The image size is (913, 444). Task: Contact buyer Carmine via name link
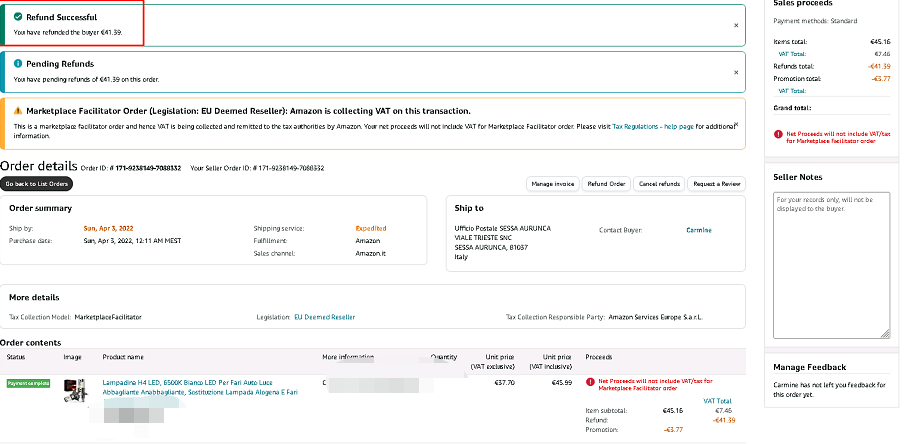pos(699,230)
